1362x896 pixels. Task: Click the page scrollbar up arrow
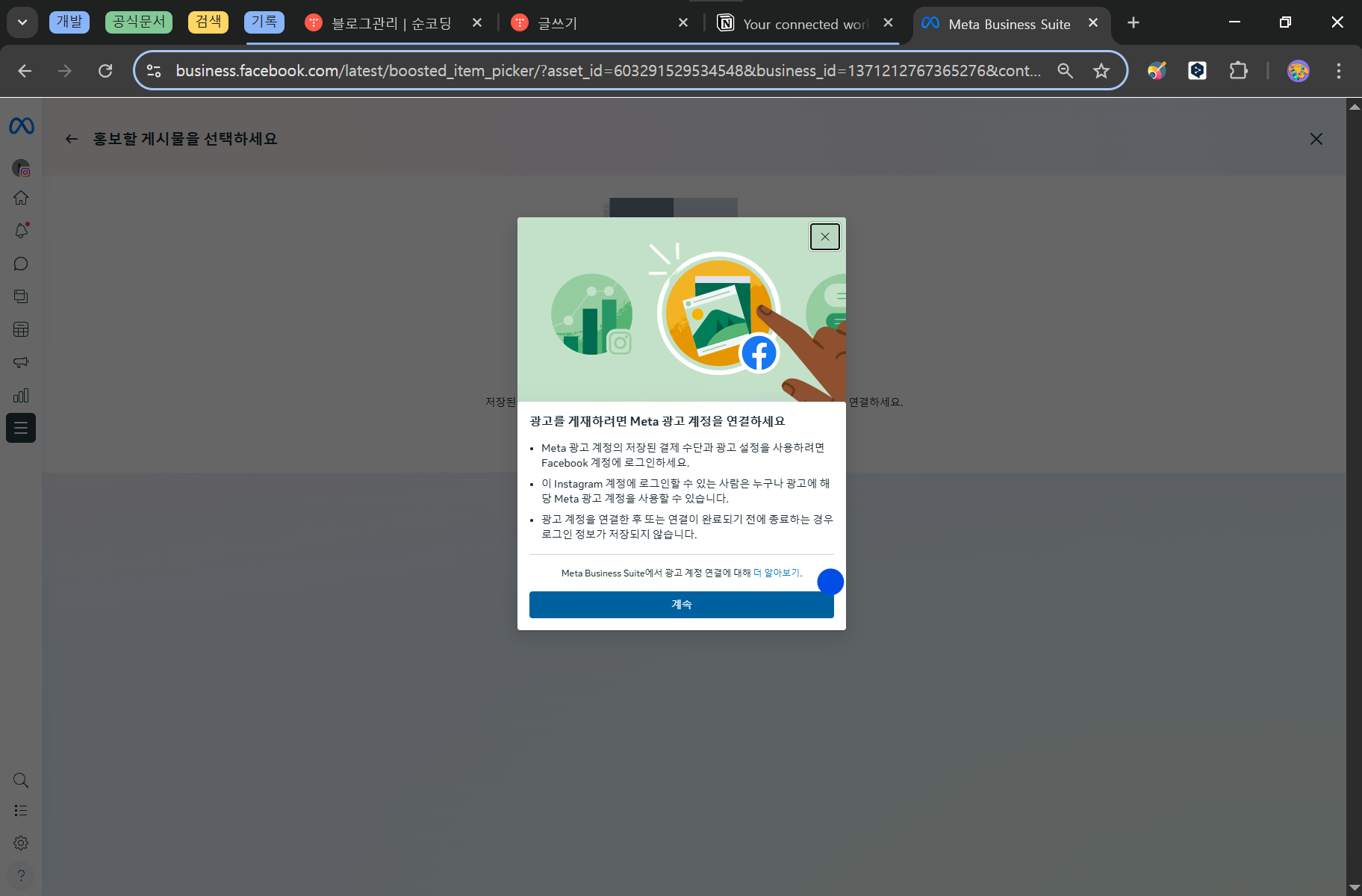(x=1355, y=107)
